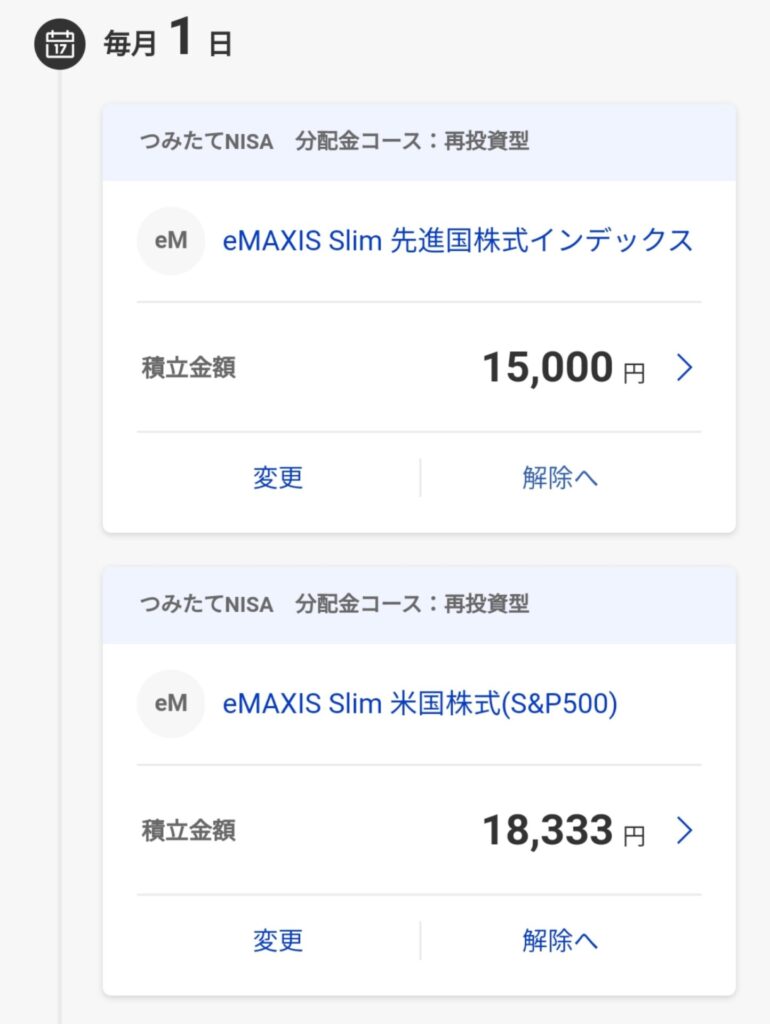Open the 15,000円 amount chevron arrow
This screenshot has height=1024, width=770.
684,368
